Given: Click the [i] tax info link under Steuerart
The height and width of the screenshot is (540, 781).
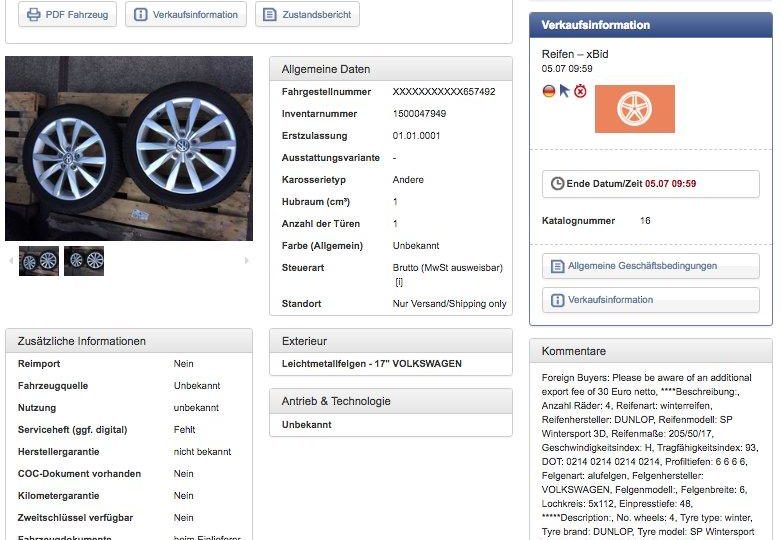Looking at the screenshot, I should pos(398,282).
